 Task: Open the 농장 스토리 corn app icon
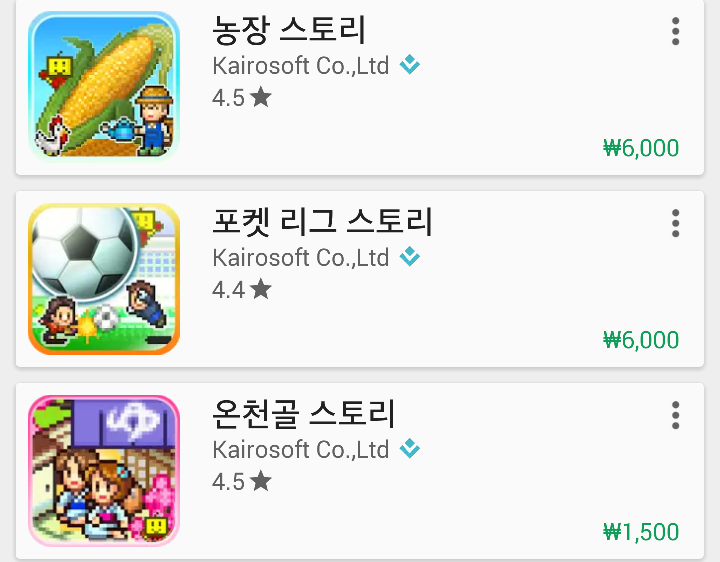tap(104, 86)
